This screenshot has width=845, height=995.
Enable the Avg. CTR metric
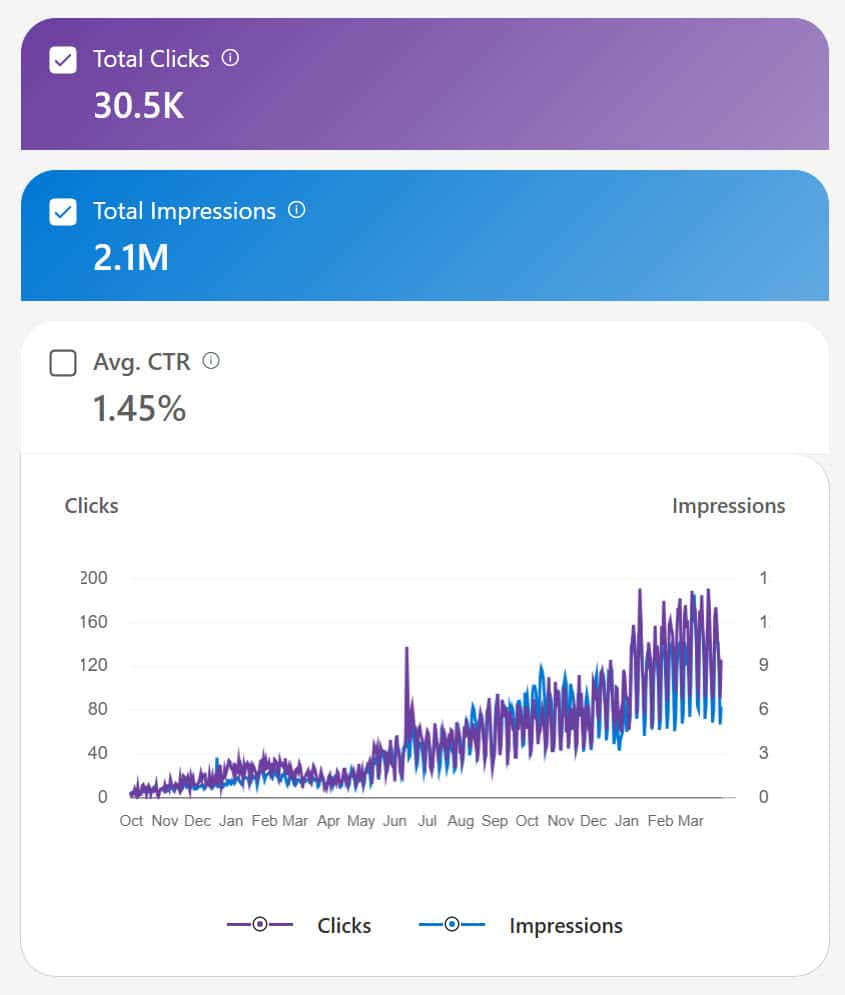pyautogui.click(x=62, y=363)
